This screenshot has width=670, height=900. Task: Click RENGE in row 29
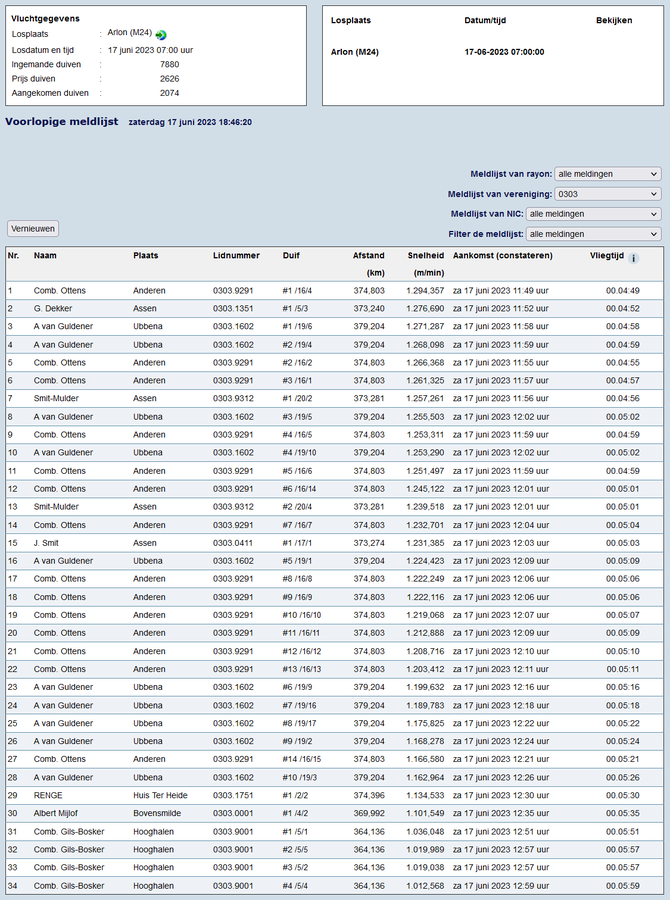point(48,796)
